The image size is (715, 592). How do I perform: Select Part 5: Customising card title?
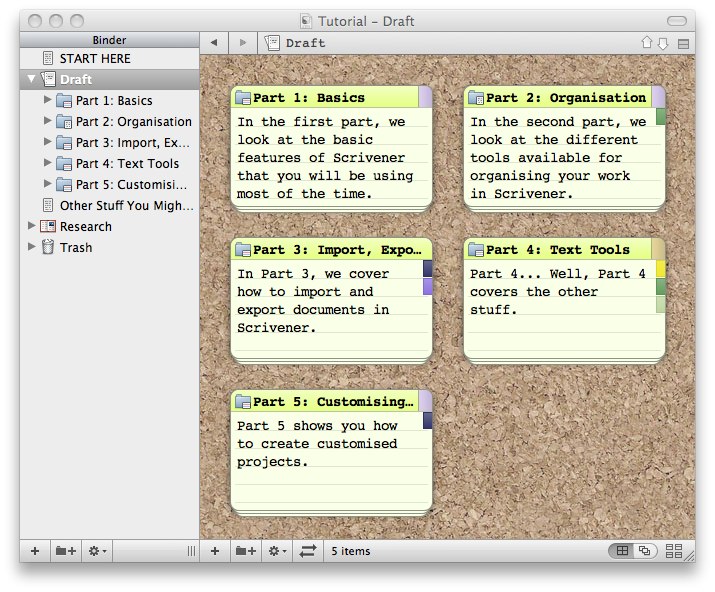(333, 401)
